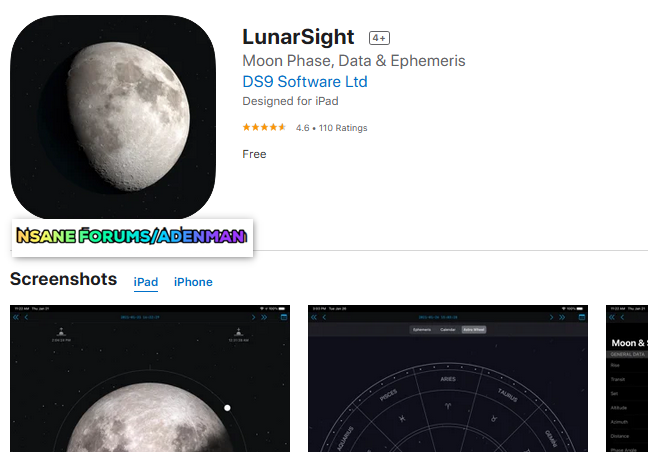Click Aries symbol glyph on the wheel
The height and width of the screenshot is (452, 648).
[448, 406]
